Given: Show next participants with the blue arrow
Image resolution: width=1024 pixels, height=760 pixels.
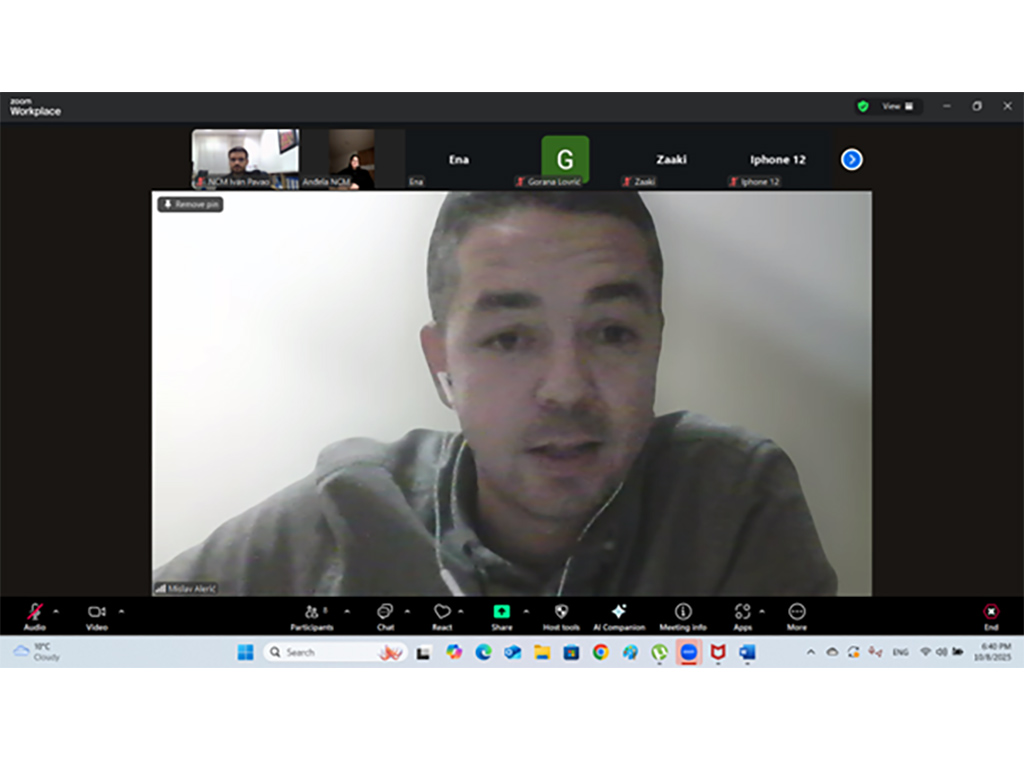Looking at the screenshot, I should click(851, 160).
